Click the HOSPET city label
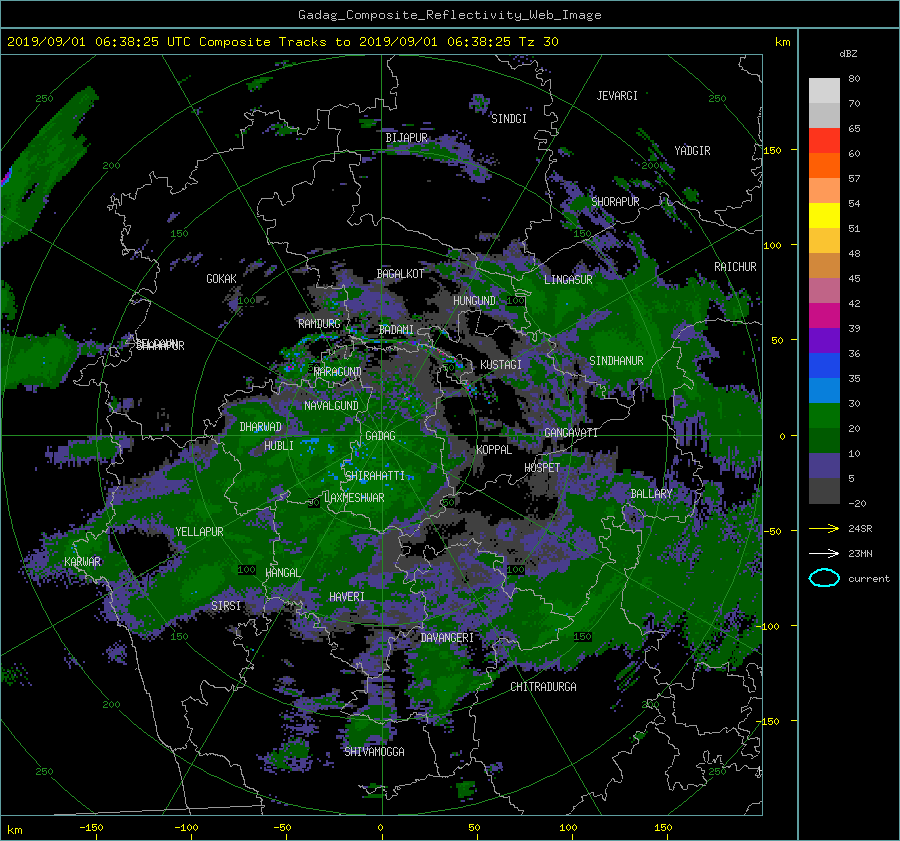900x841 pixels. click(542, 468)
